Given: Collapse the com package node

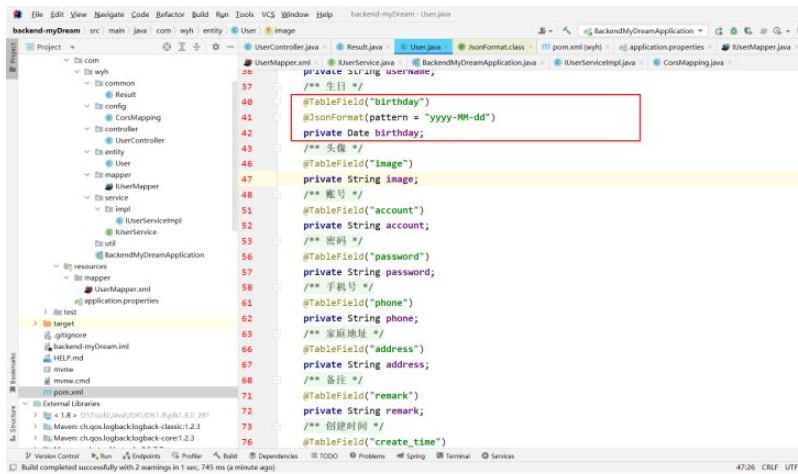Looking at the screenshot, I should (x=66, y=60).
